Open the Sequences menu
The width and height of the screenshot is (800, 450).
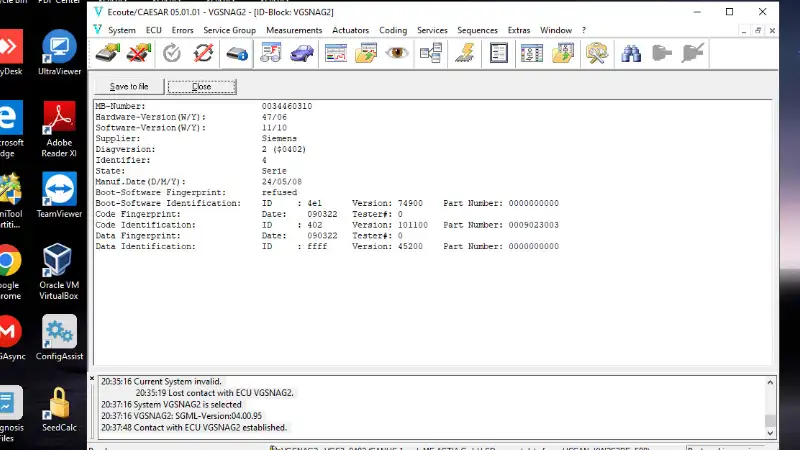point(478,31)
